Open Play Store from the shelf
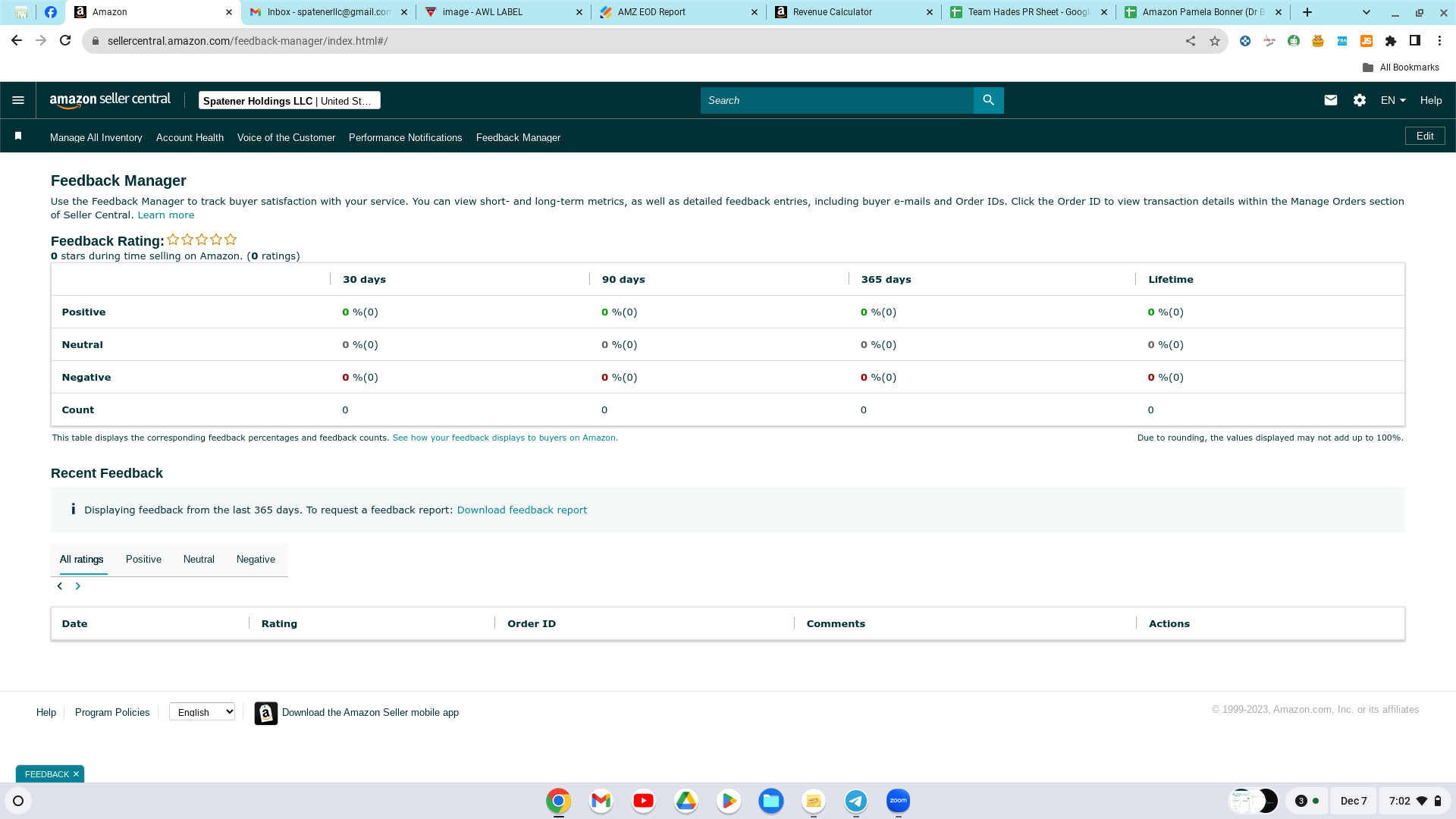Image resolution: width=1456 pixels, height=819 pixels. tap(728, 801)
